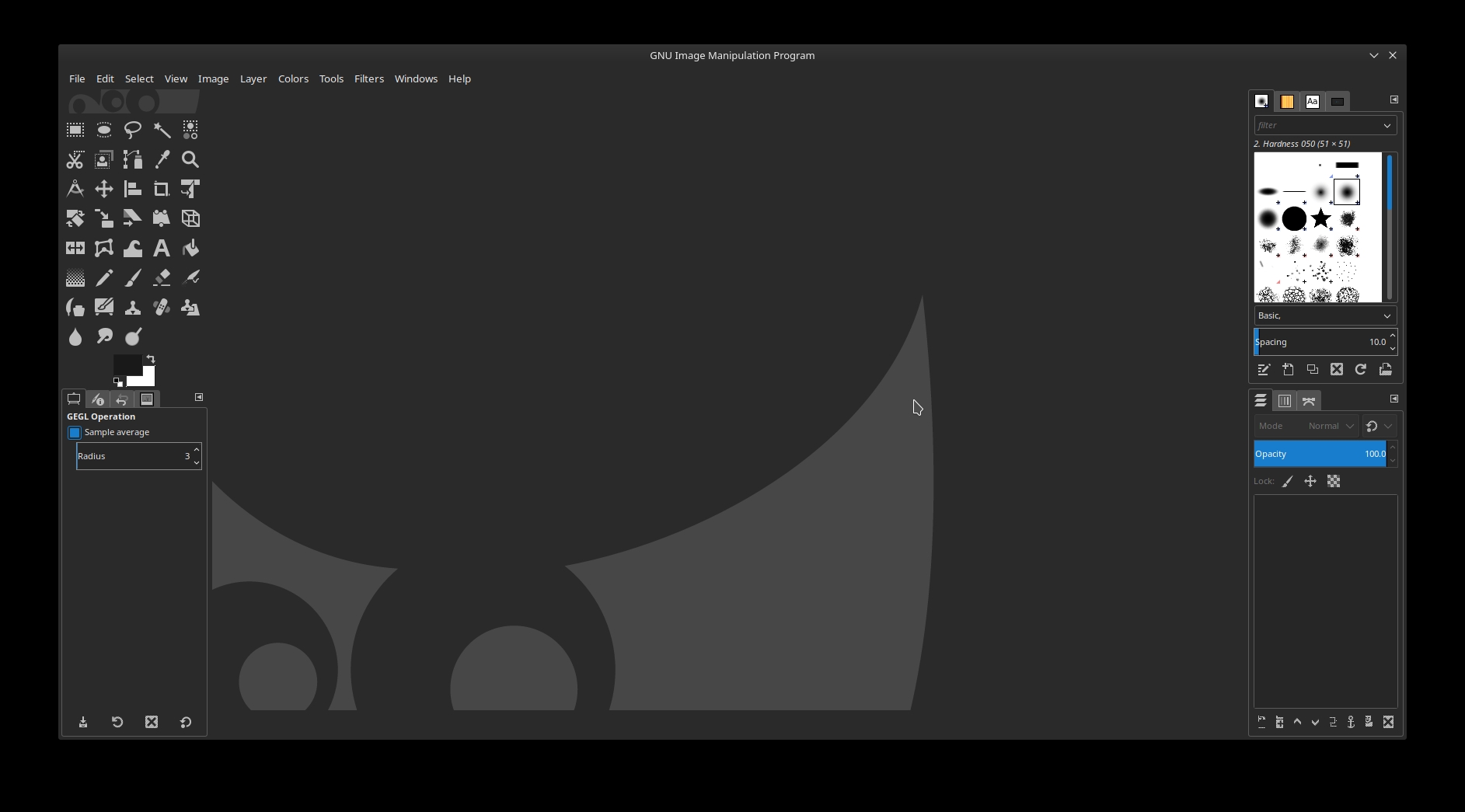Select the Eraser tool
This screenshot has height=812, width=1465.
tap(162, 277)
